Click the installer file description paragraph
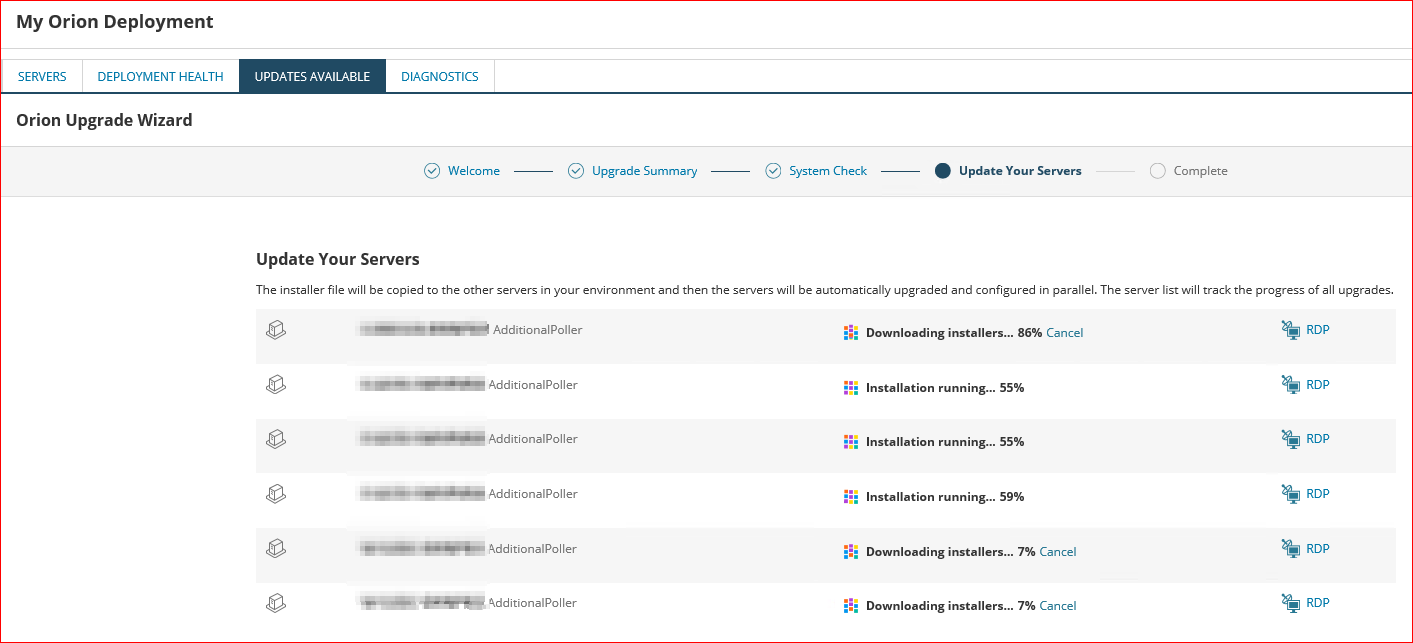1413x643 pixels. point(825,290)
